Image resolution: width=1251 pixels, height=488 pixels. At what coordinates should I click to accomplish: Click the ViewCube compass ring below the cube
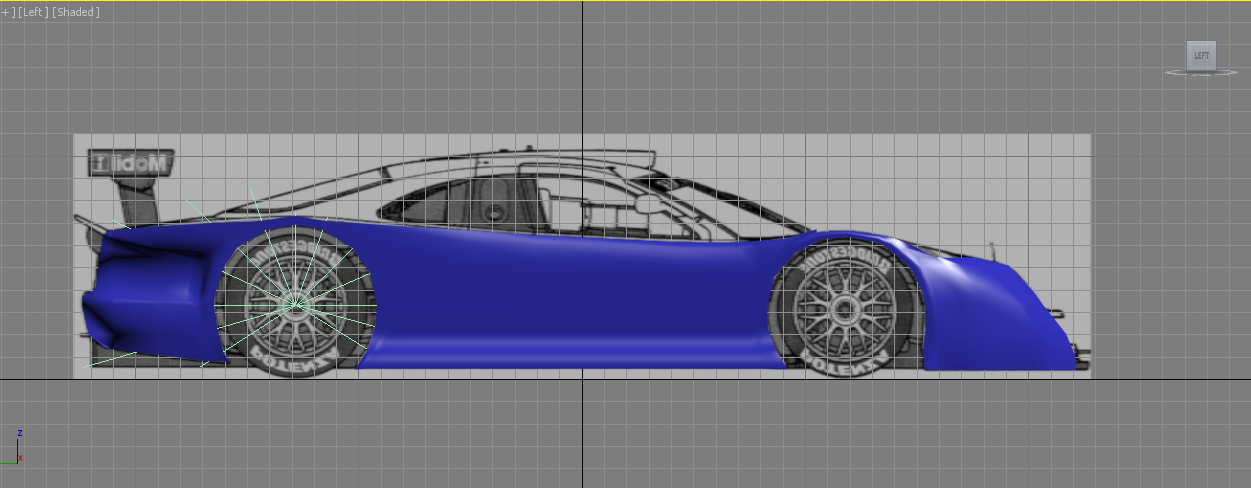1201,73
